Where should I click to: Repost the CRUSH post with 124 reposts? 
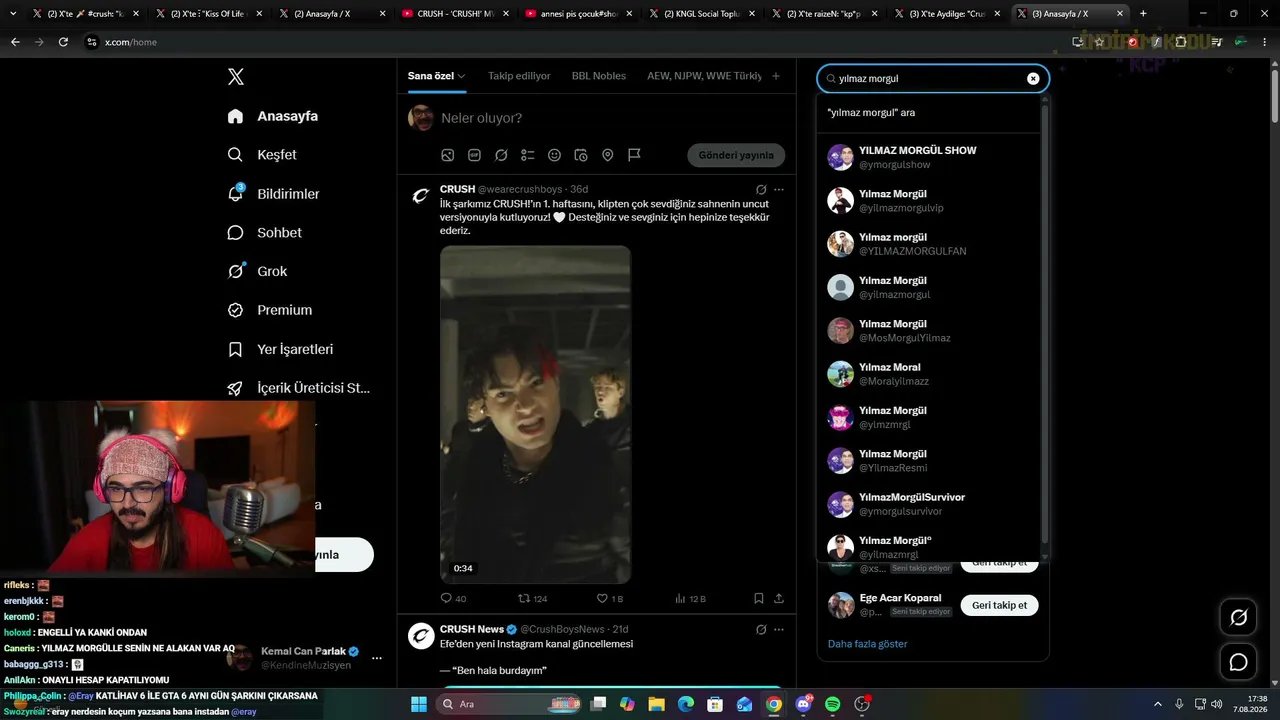[x=532, y=598]
